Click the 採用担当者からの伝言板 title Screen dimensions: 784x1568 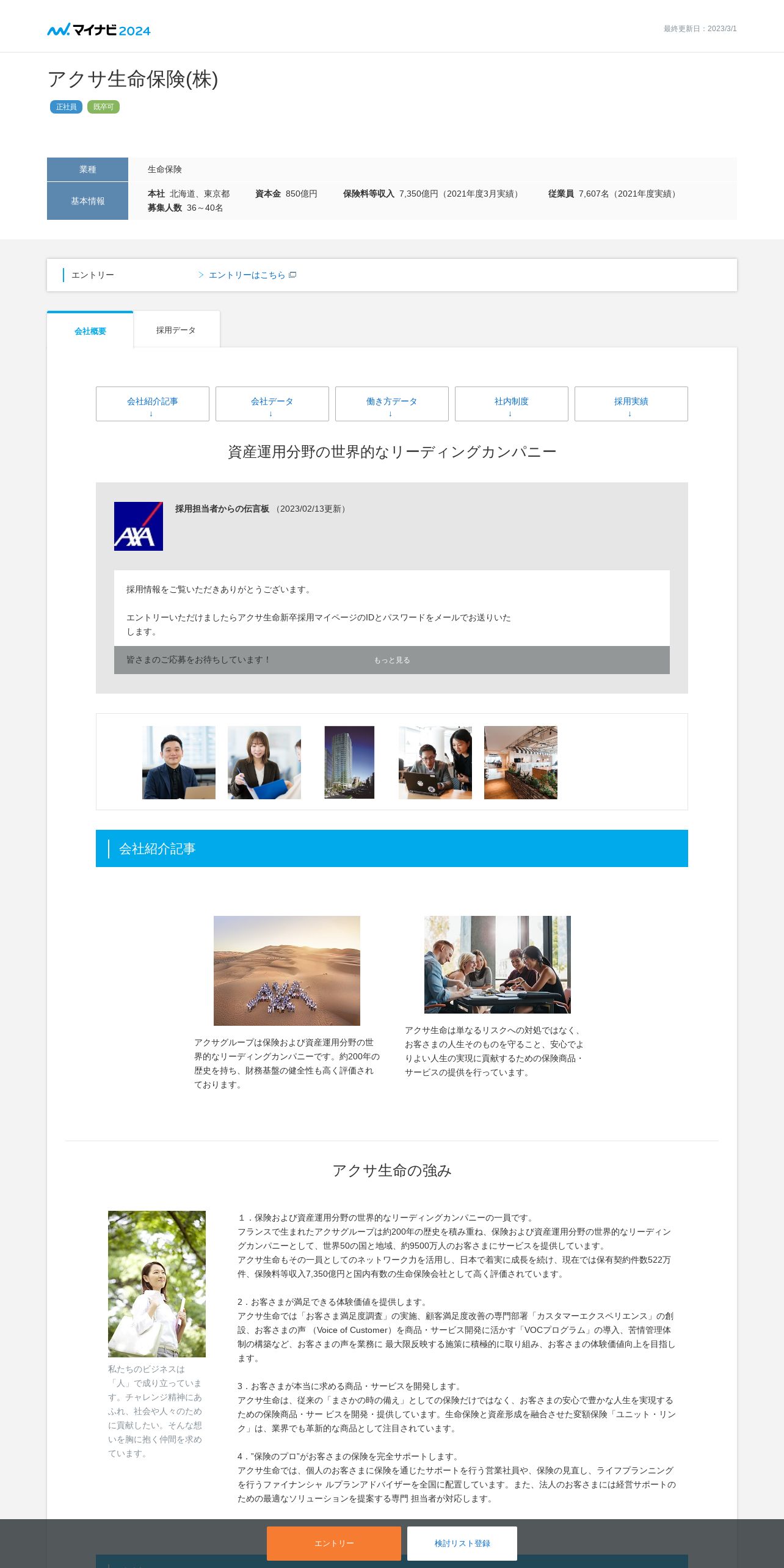(x=222, y=509)
